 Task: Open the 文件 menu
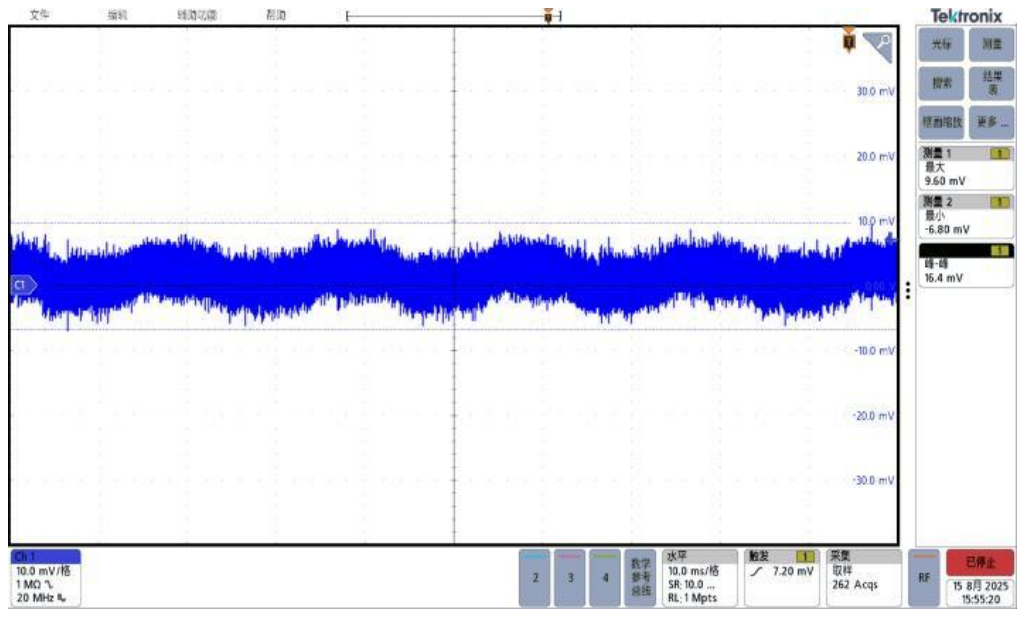pyautogui.click(x=39, y=14)
